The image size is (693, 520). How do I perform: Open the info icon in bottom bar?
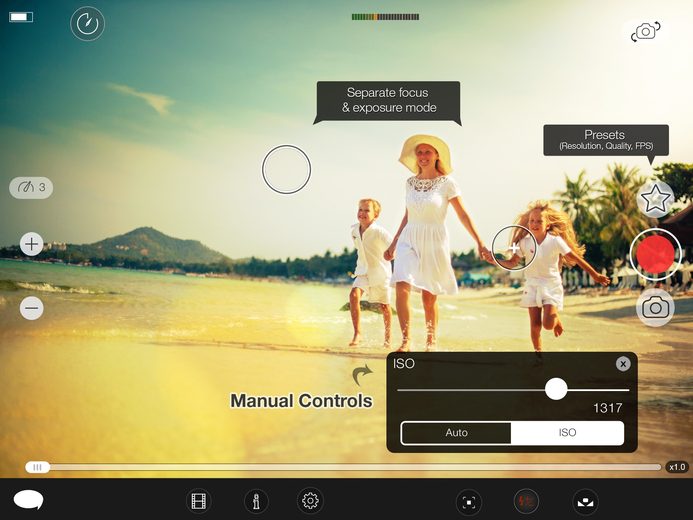(256, 501)
